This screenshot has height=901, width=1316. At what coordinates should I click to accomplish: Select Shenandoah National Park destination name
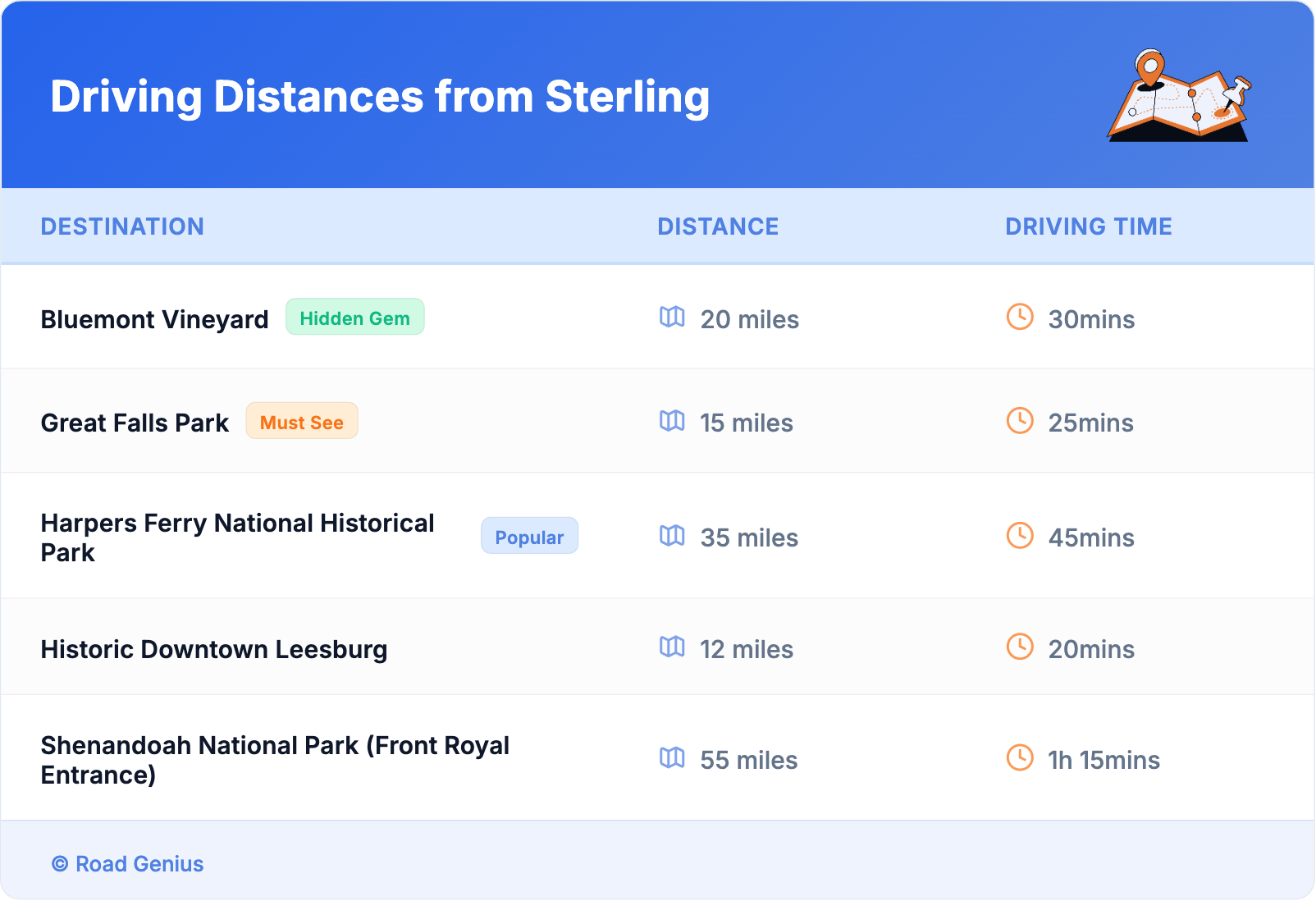tap(275, 760)
